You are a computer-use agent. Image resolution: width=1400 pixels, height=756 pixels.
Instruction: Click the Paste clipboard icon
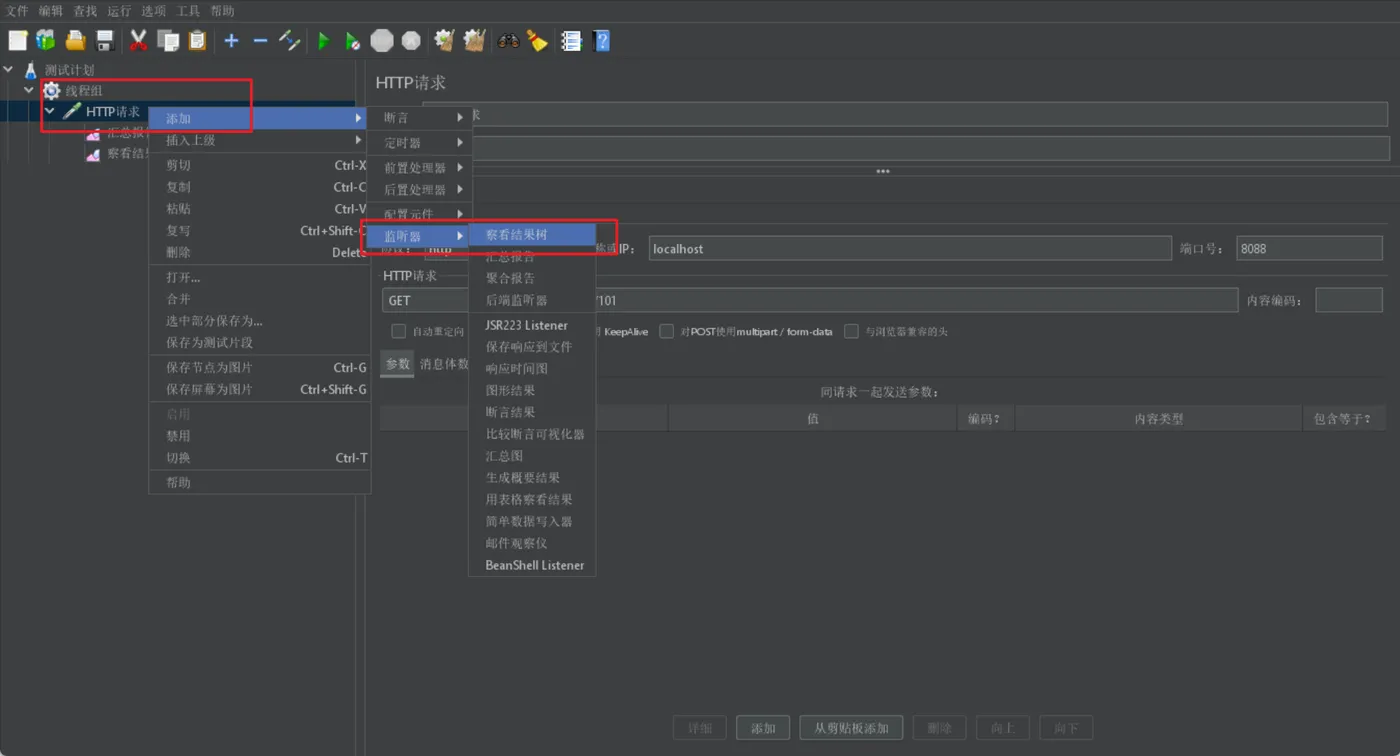pos(197,41)
